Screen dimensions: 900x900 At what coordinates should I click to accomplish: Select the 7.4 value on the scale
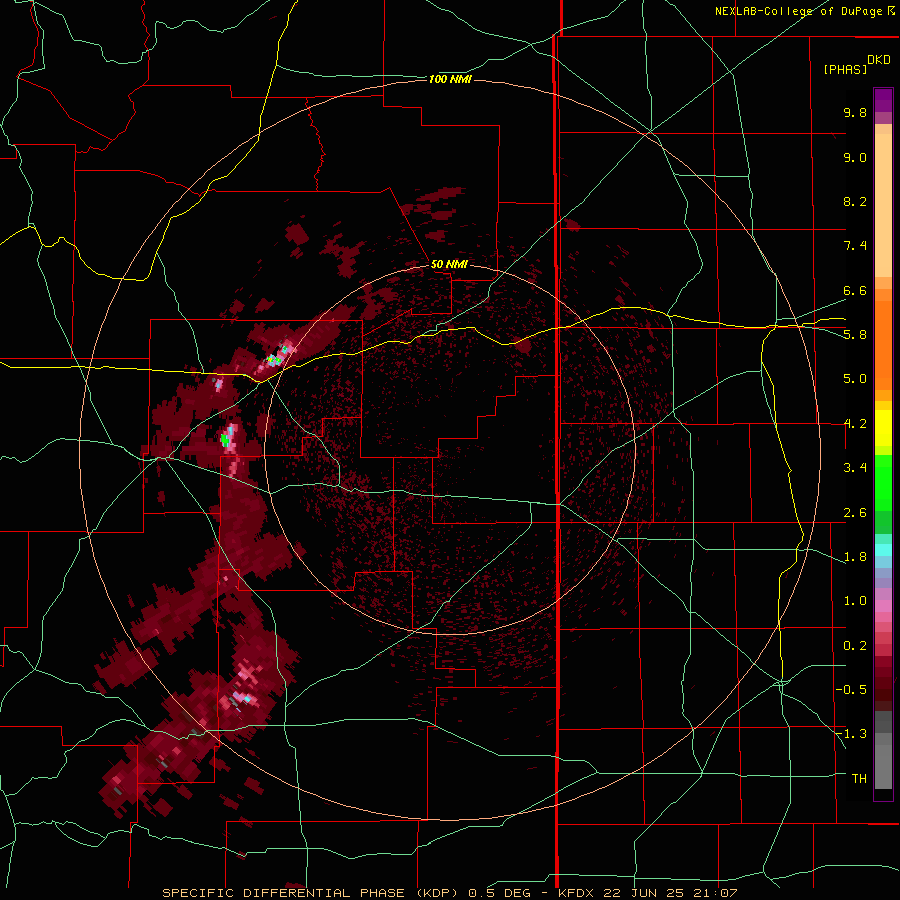[x=855, y=246]
